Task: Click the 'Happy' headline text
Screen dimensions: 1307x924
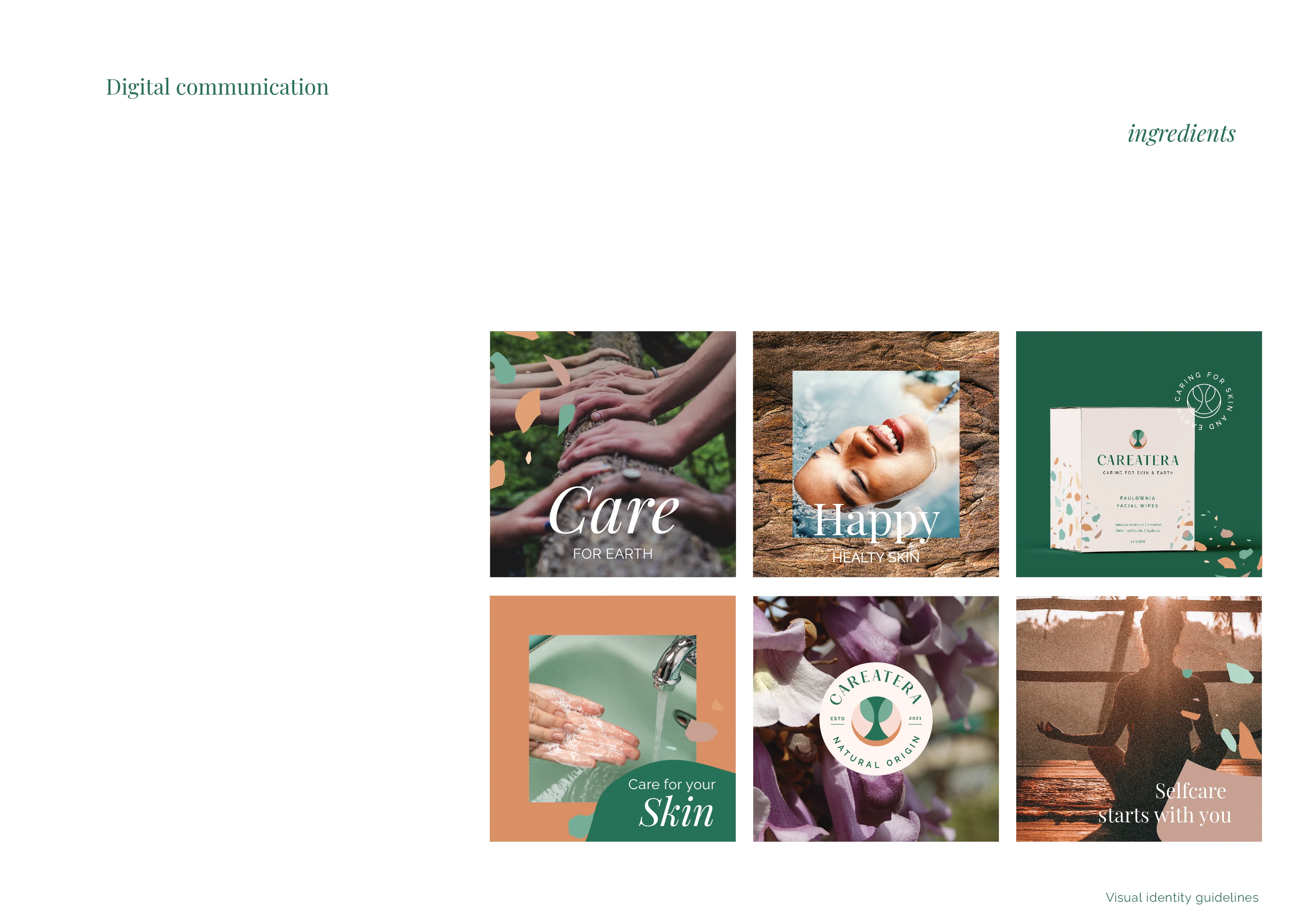Action: pyautogui.click(x=877, y=521)
